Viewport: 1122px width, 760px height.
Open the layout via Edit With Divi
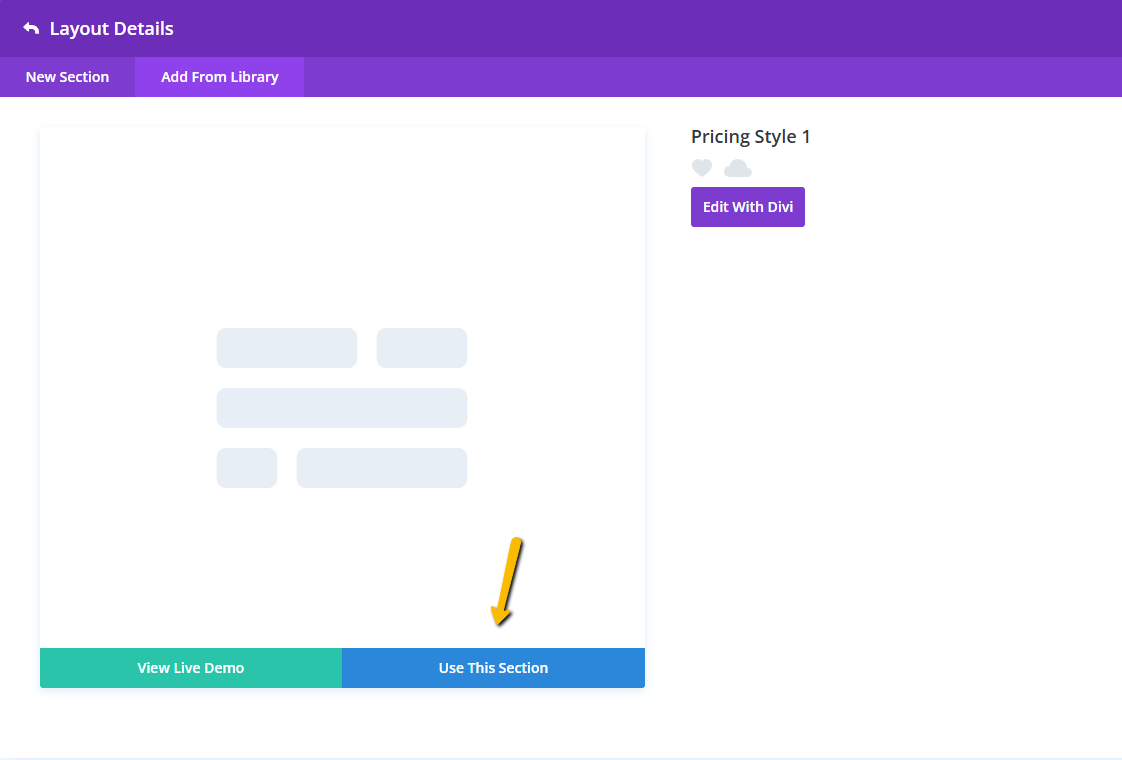point(747,207)
